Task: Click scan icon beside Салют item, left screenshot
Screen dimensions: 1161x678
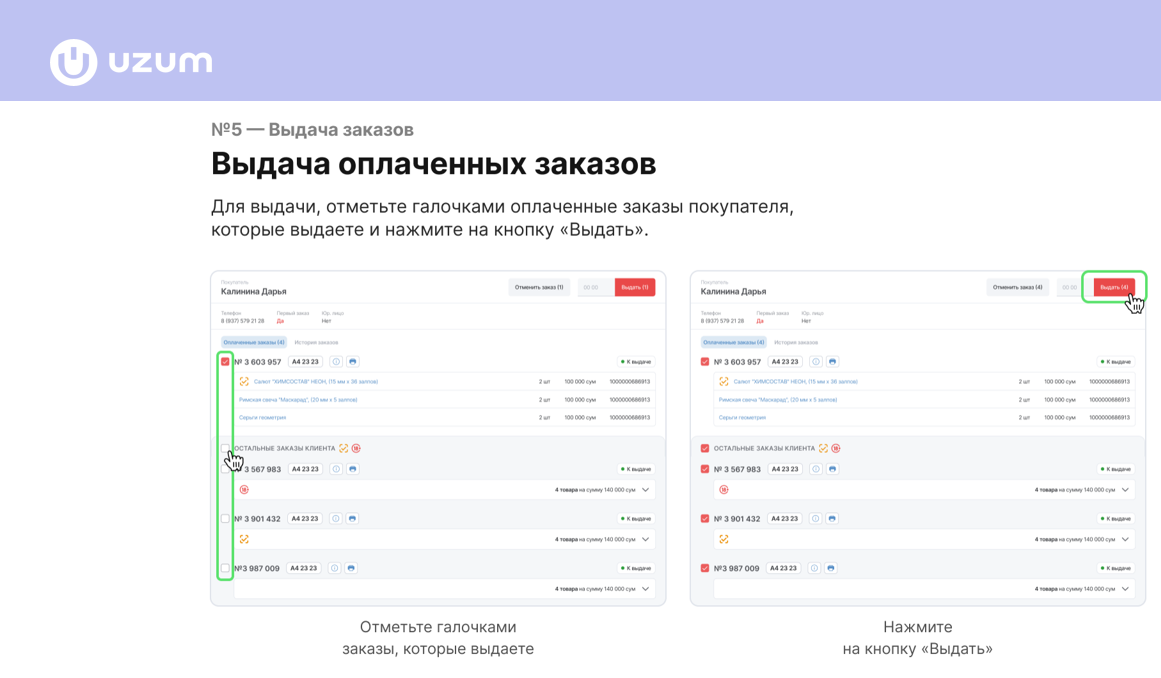Action: [x=244, y=382]
